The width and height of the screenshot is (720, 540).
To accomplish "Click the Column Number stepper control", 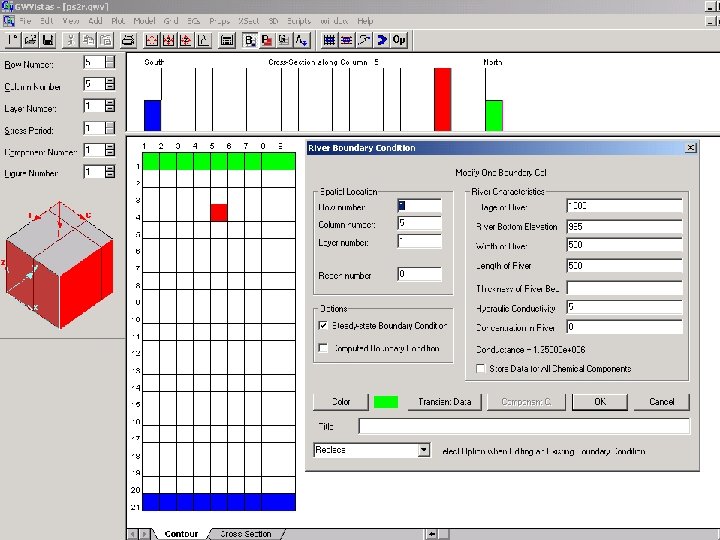I will point(110,84).
